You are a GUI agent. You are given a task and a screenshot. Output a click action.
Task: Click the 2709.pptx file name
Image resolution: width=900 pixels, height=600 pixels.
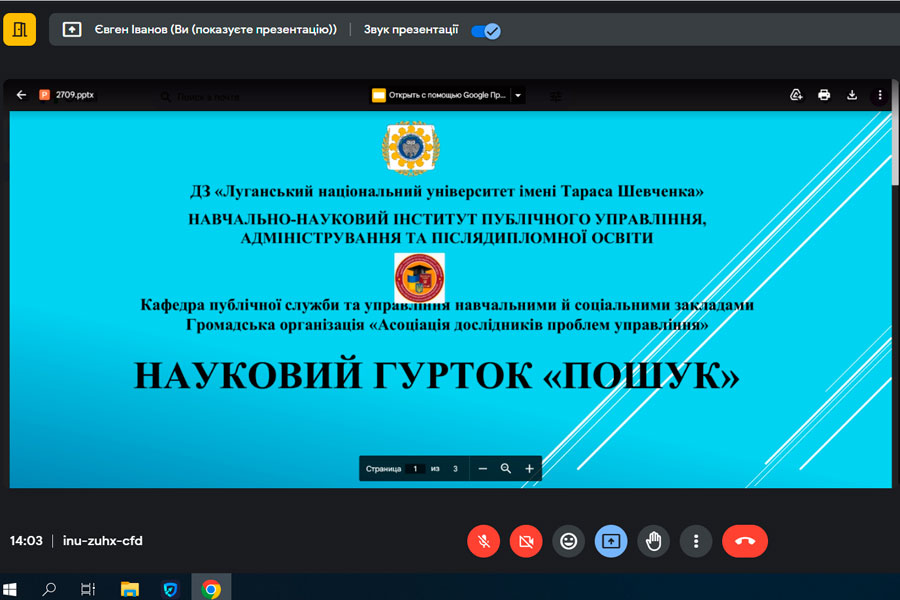(x=75, y=95)
